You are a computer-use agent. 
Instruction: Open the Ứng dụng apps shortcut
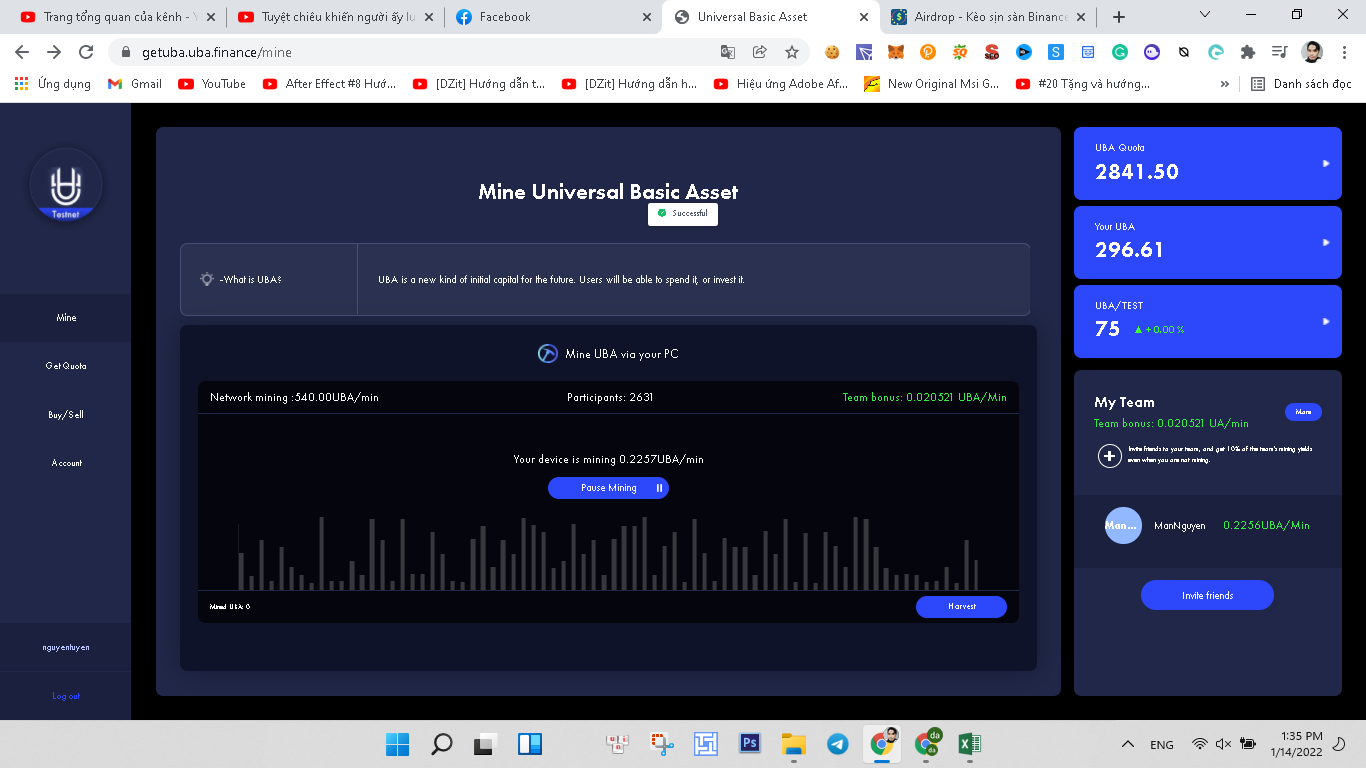point(53,84)
